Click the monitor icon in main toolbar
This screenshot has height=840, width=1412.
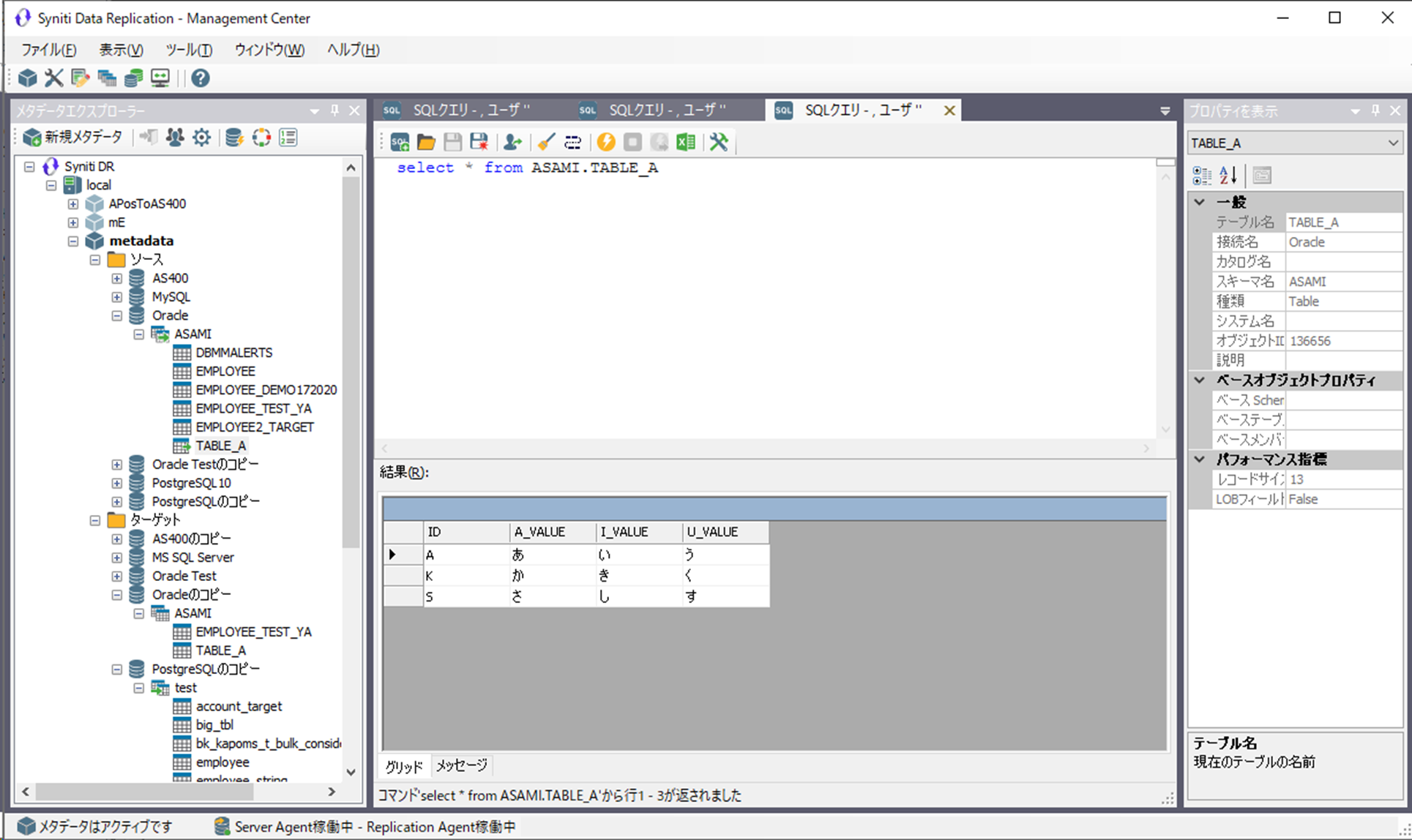pos(160,78)
